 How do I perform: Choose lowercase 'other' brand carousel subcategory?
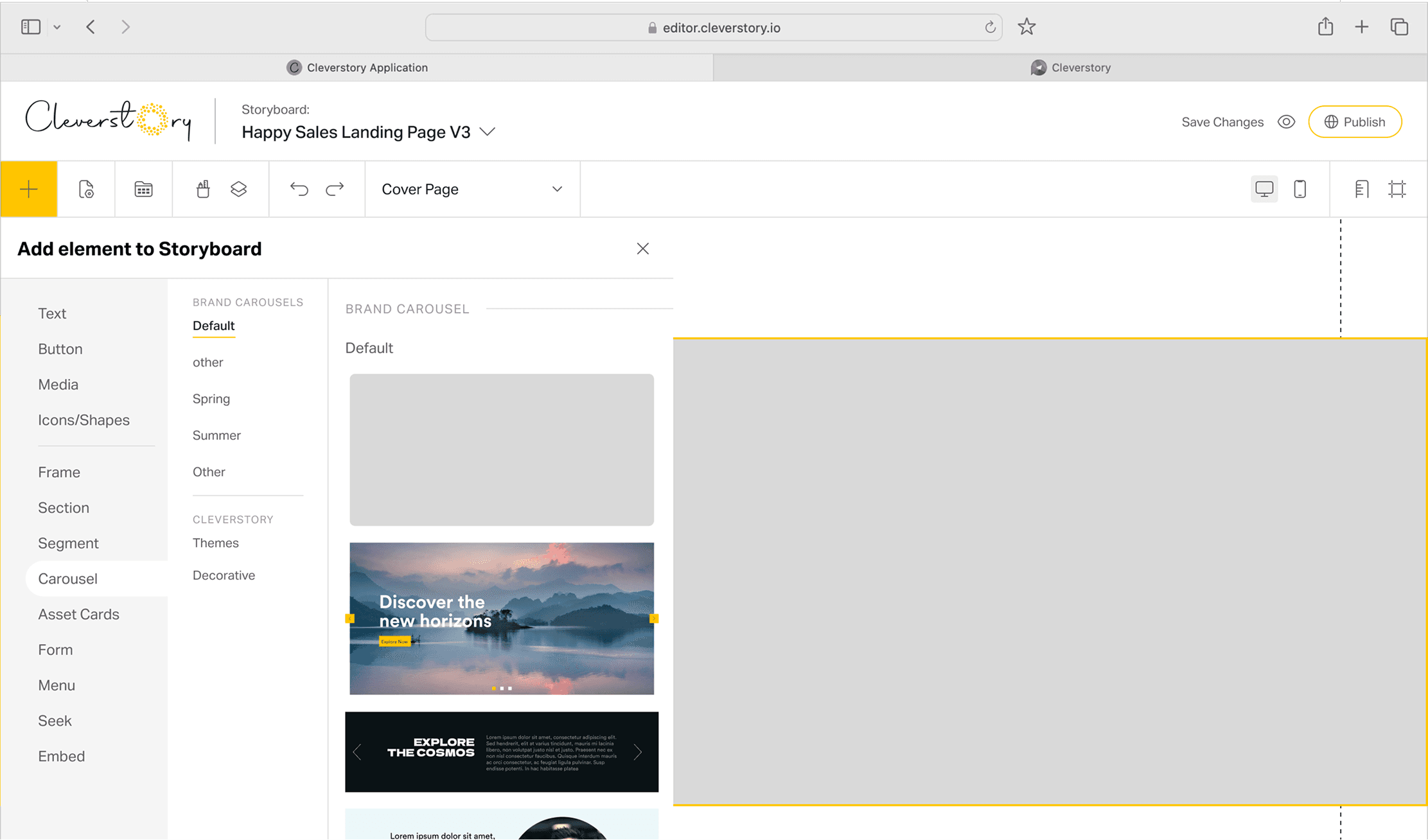pyautogui.click(x=208, y=362)
